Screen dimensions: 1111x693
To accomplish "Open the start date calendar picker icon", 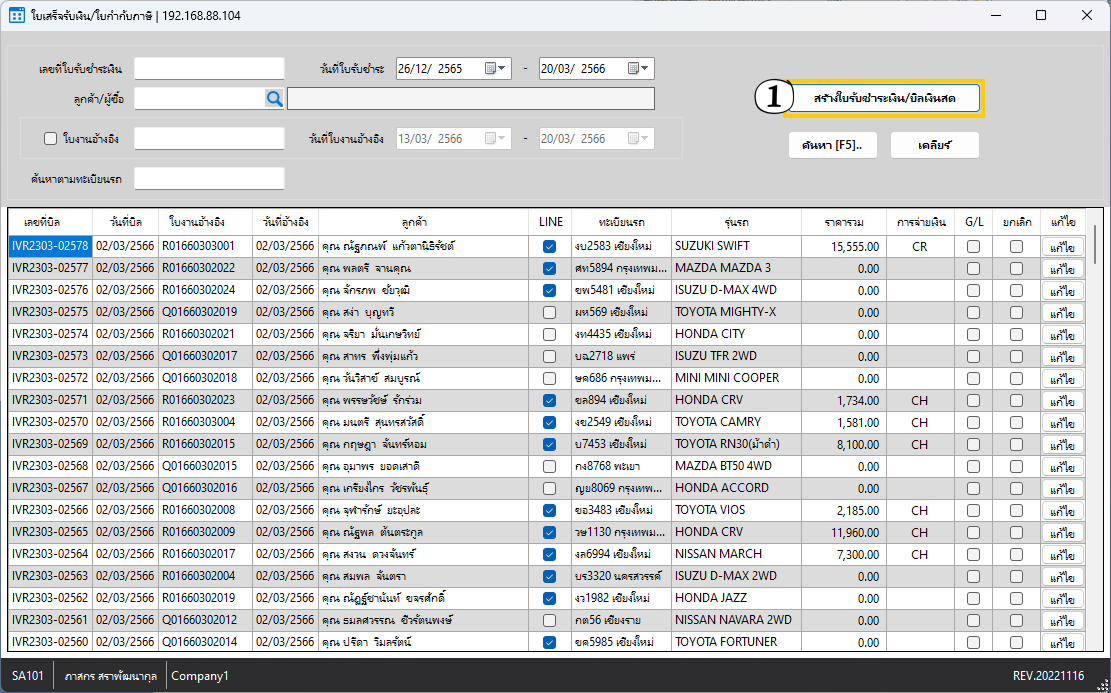I will (x=491, y=69).
